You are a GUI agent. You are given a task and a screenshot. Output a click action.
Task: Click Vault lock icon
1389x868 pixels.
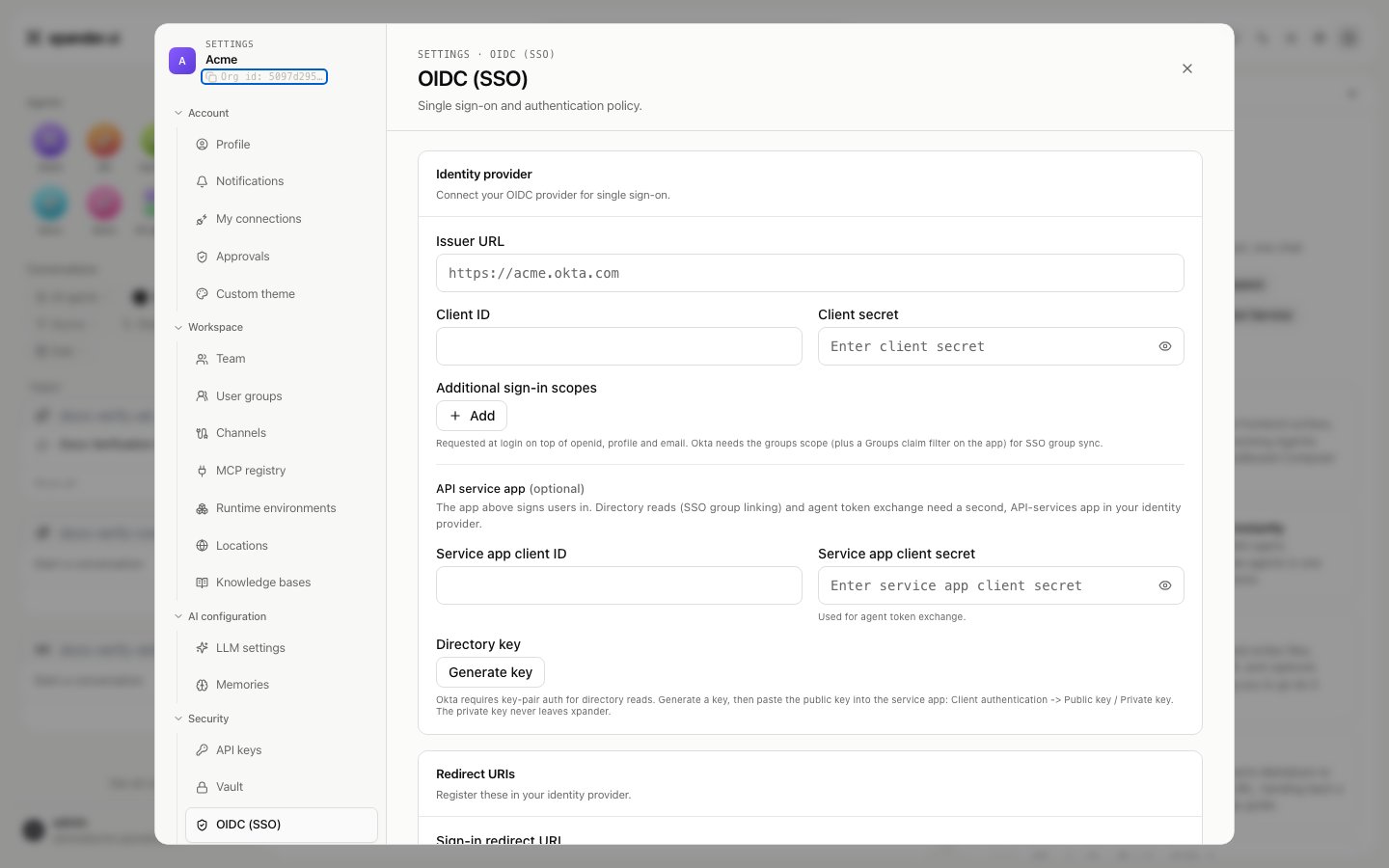point(202,787)
